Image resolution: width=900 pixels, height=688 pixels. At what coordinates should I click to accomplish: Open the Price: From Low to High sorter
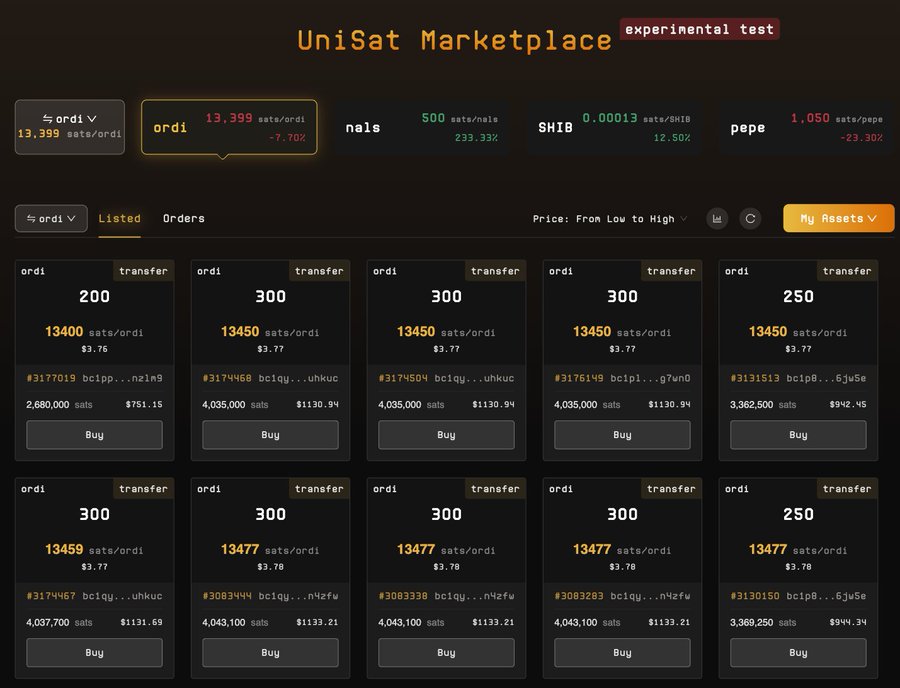click(610, 219)
